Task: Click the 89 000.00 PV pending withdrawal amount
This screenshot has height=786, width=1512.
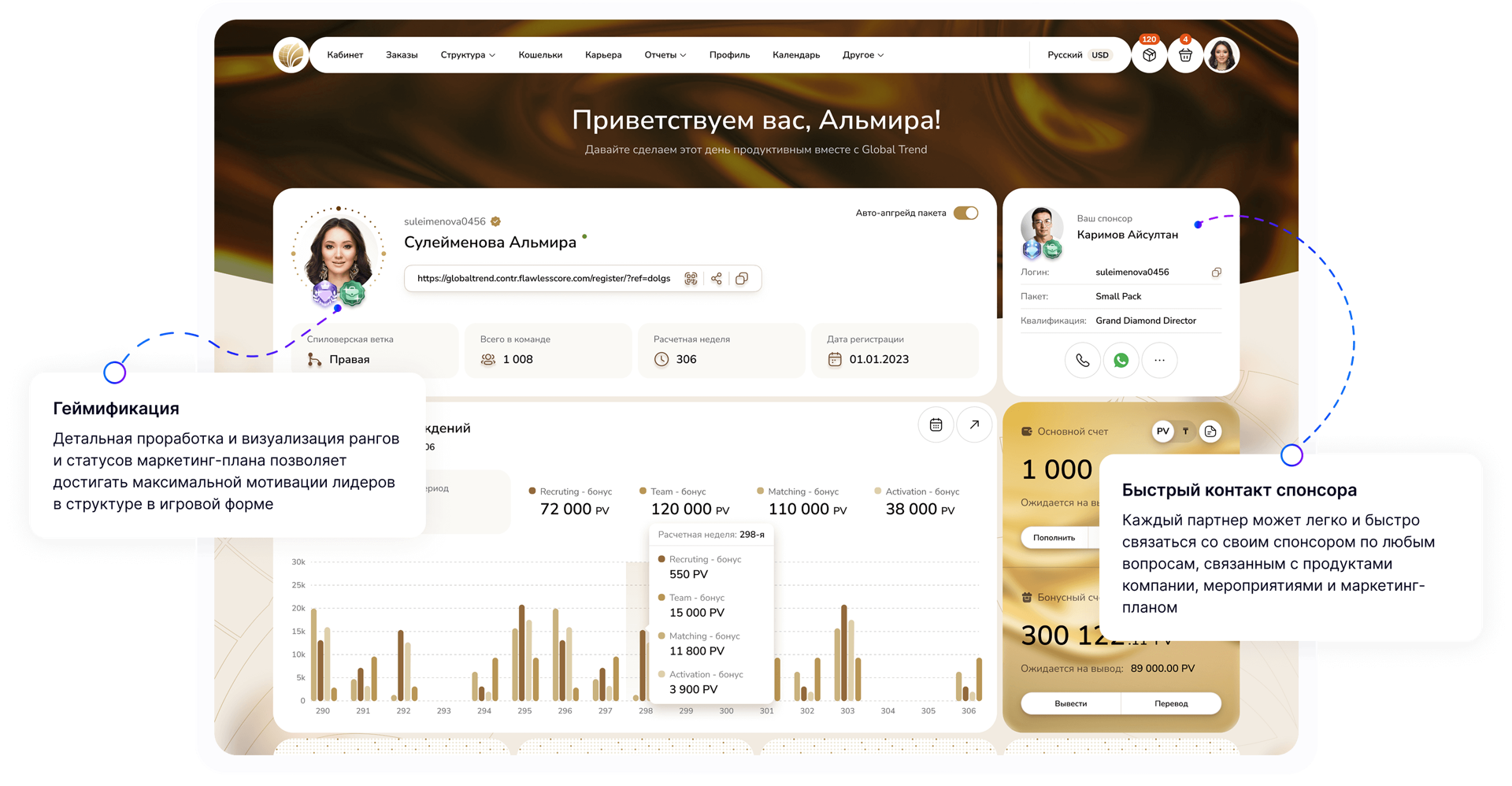Action: click(x=1162, y=669)
